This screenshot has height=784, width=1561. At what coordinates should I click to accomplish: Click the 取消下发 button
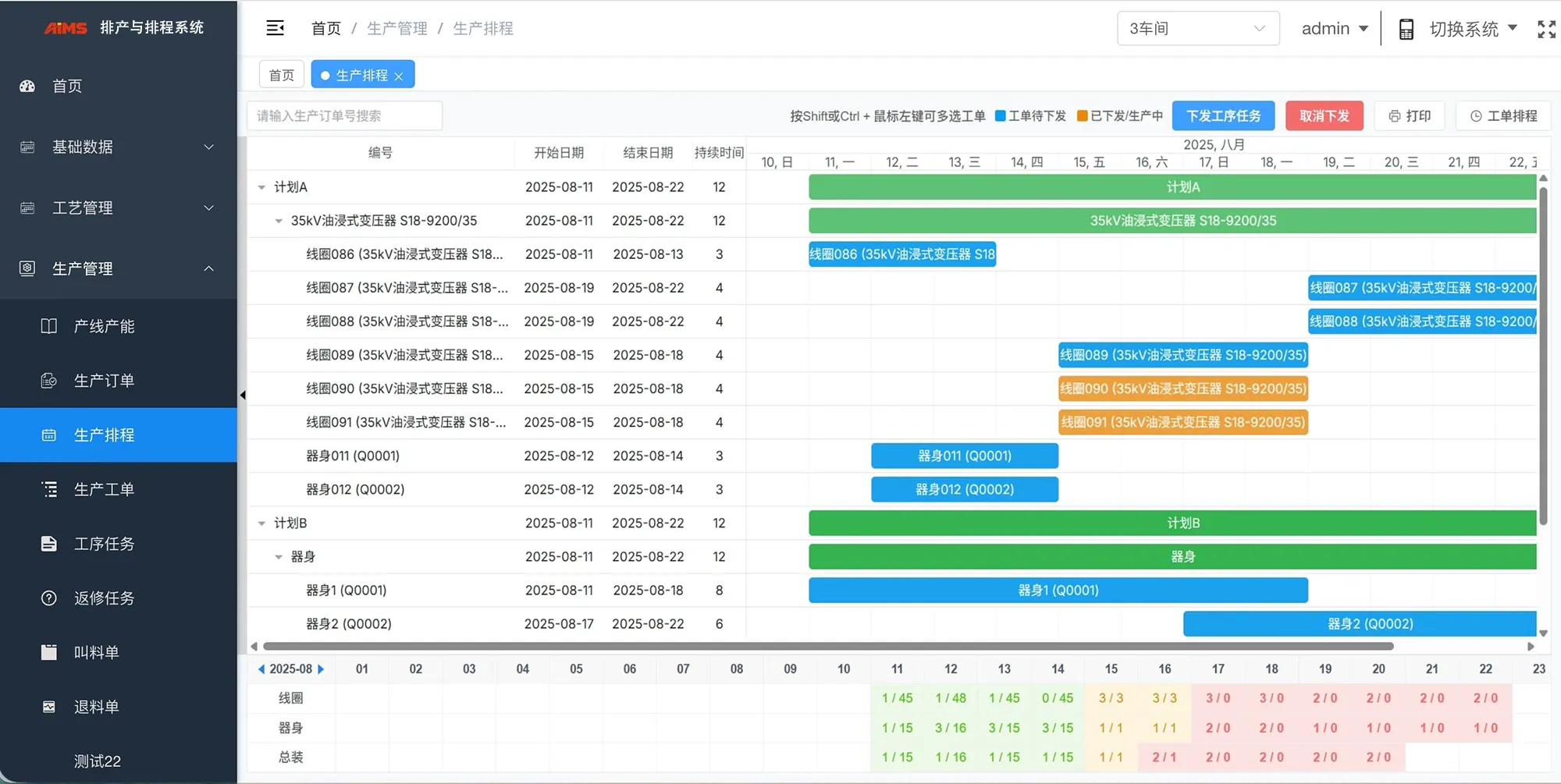tap(1324, 115)
